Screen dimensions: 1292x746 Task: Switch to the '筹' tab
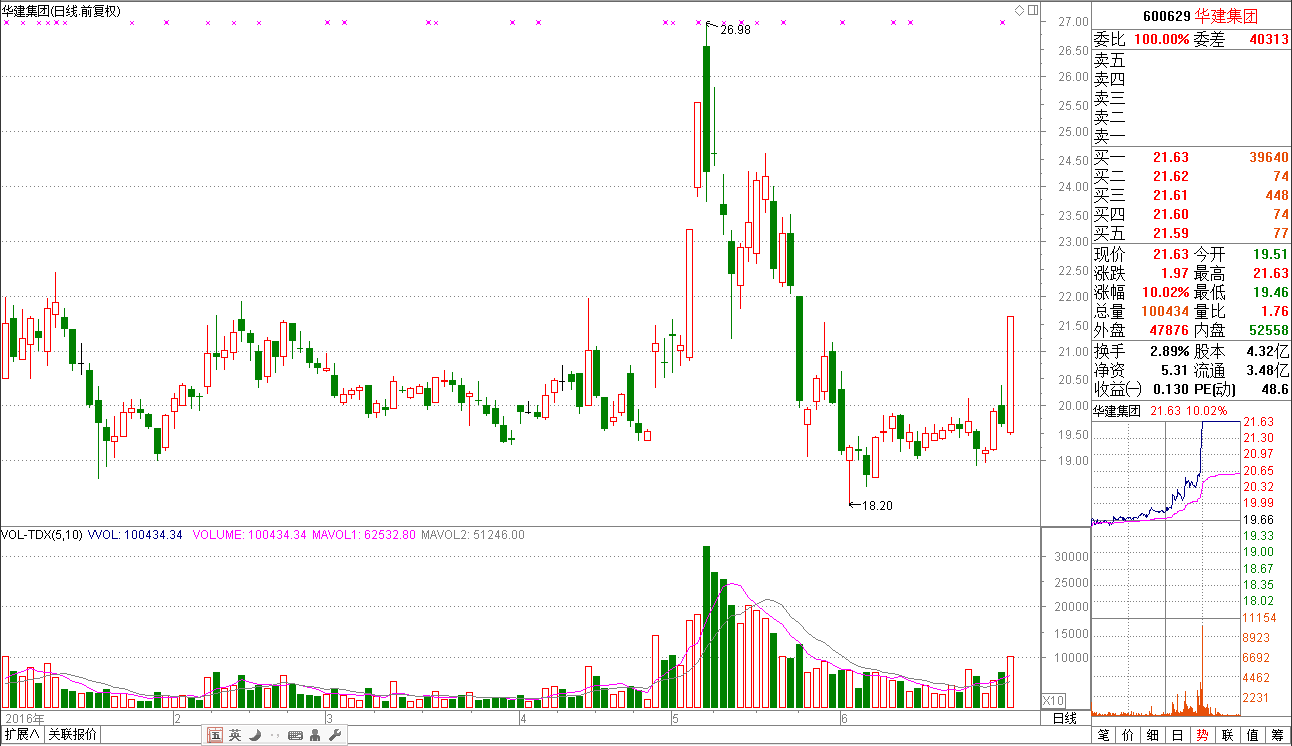[1278, 735]
